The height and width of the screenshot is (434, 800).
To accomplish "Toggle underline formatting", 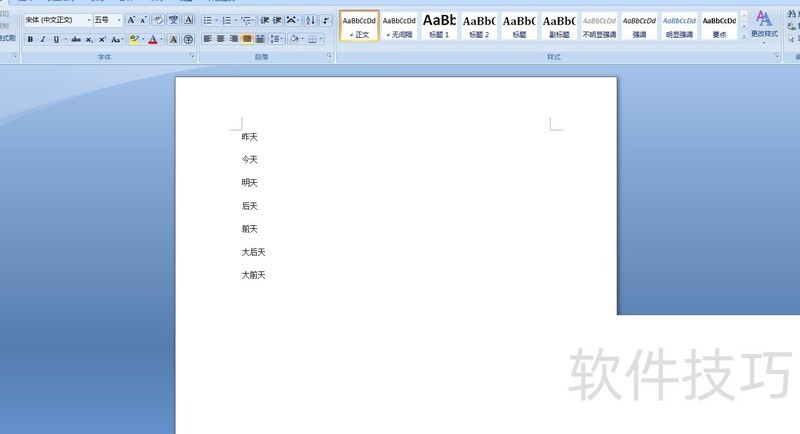I will 56,39.
